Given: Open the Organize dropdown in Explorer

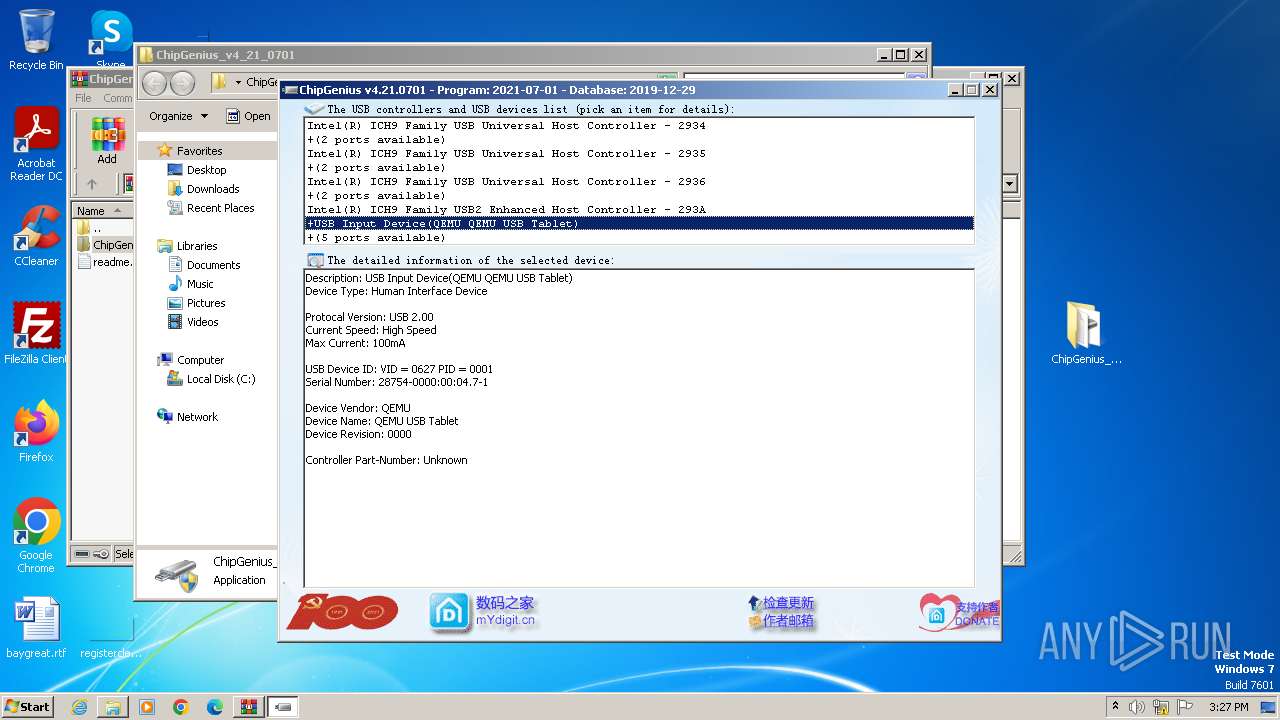Looking at the screenshot, I should click(178, 116).
